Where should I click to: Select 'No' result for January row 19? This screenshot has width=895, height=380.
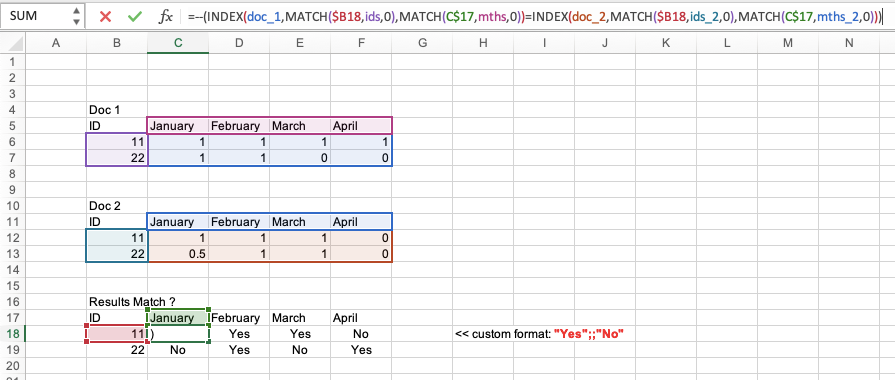pos(178,350)
